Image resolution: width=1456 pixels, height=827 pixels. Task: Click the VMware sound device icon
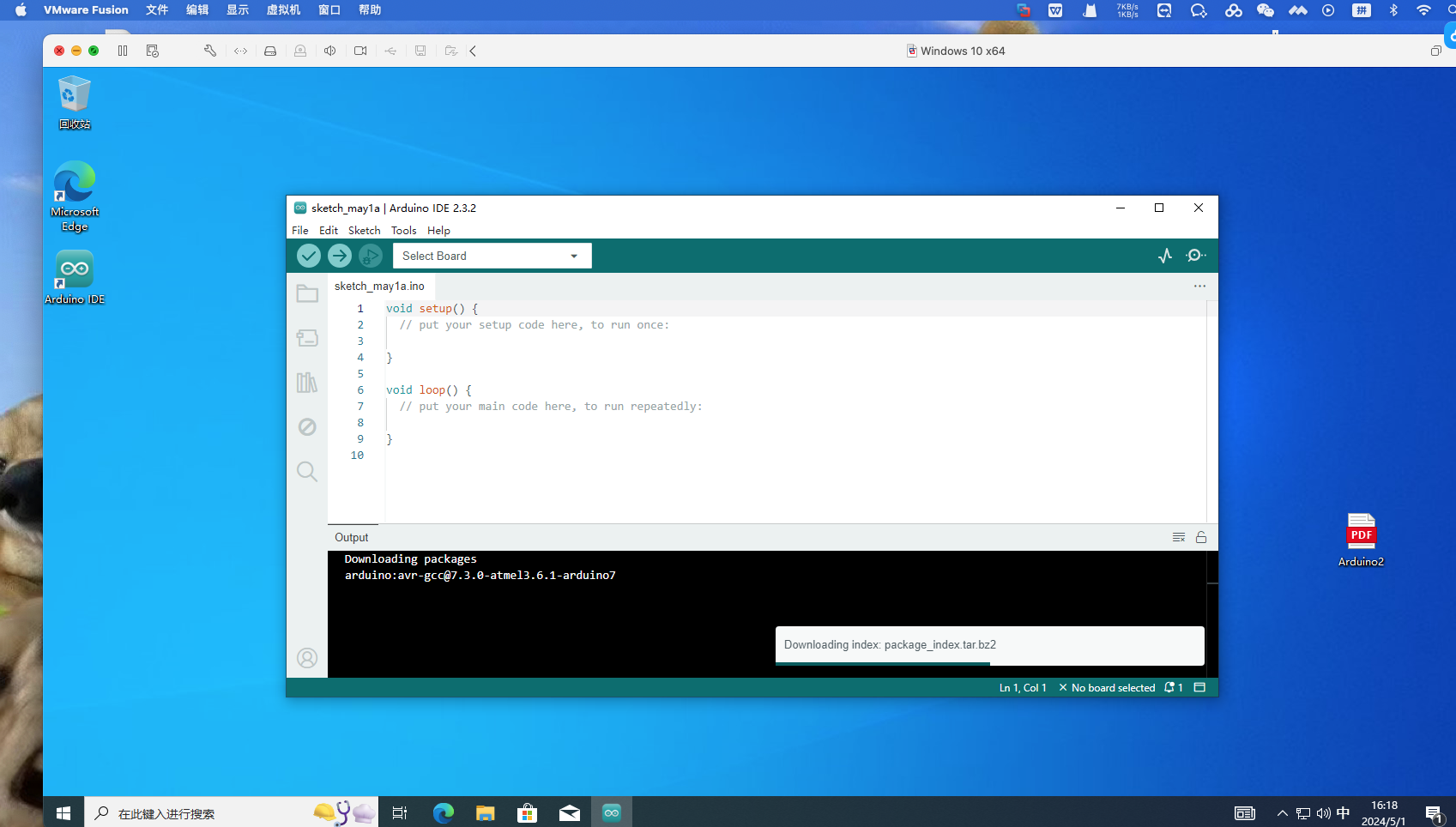[330, 51]
